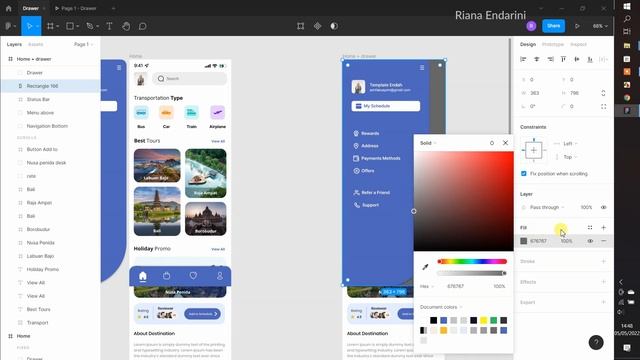This screenshot has width=640, height=360.
Task: Toggle Fix position when scrolling checkbox
Action: coord(524,173)
